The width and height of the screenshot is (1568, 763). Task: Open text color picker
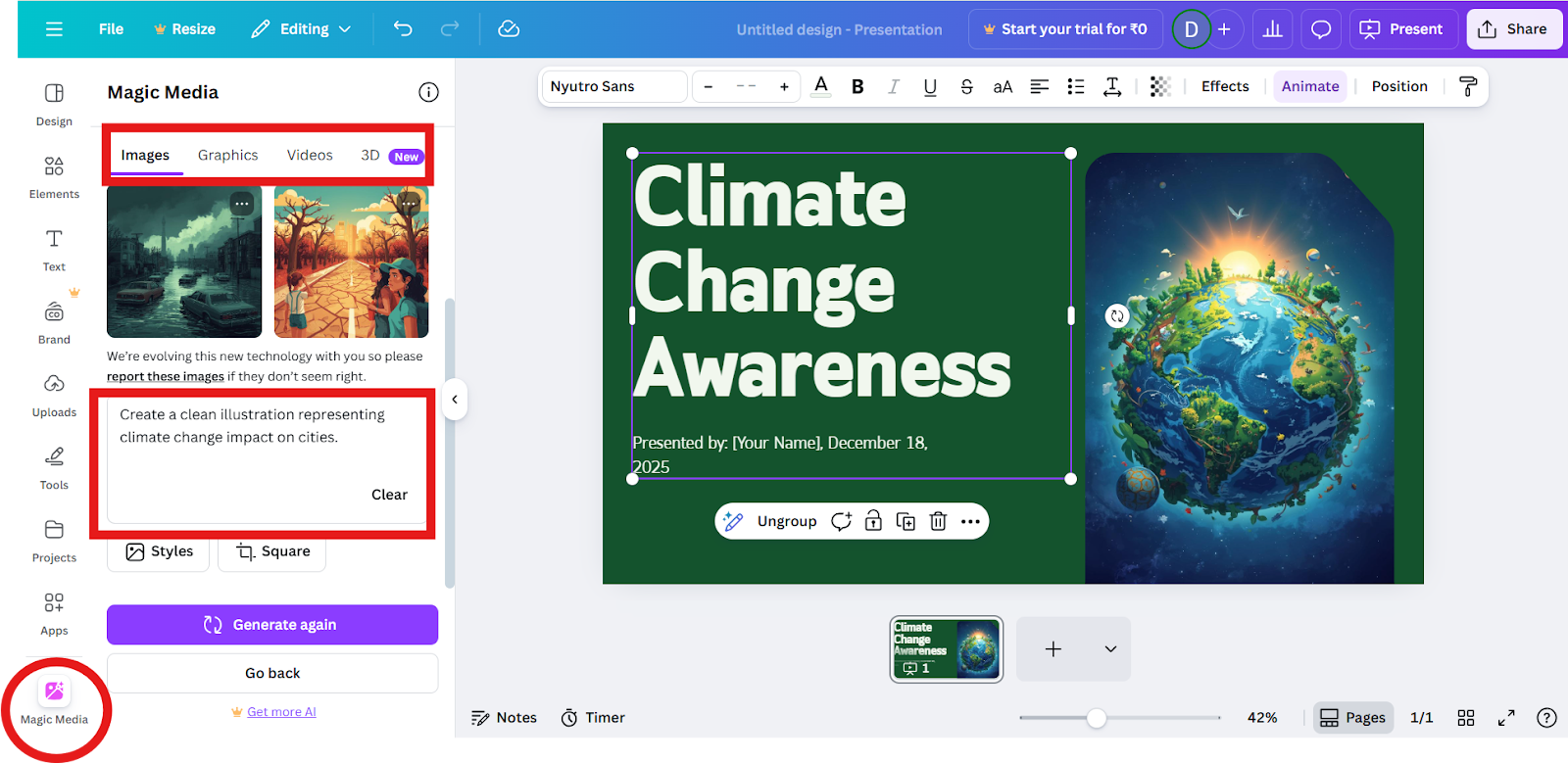(821, 86)
